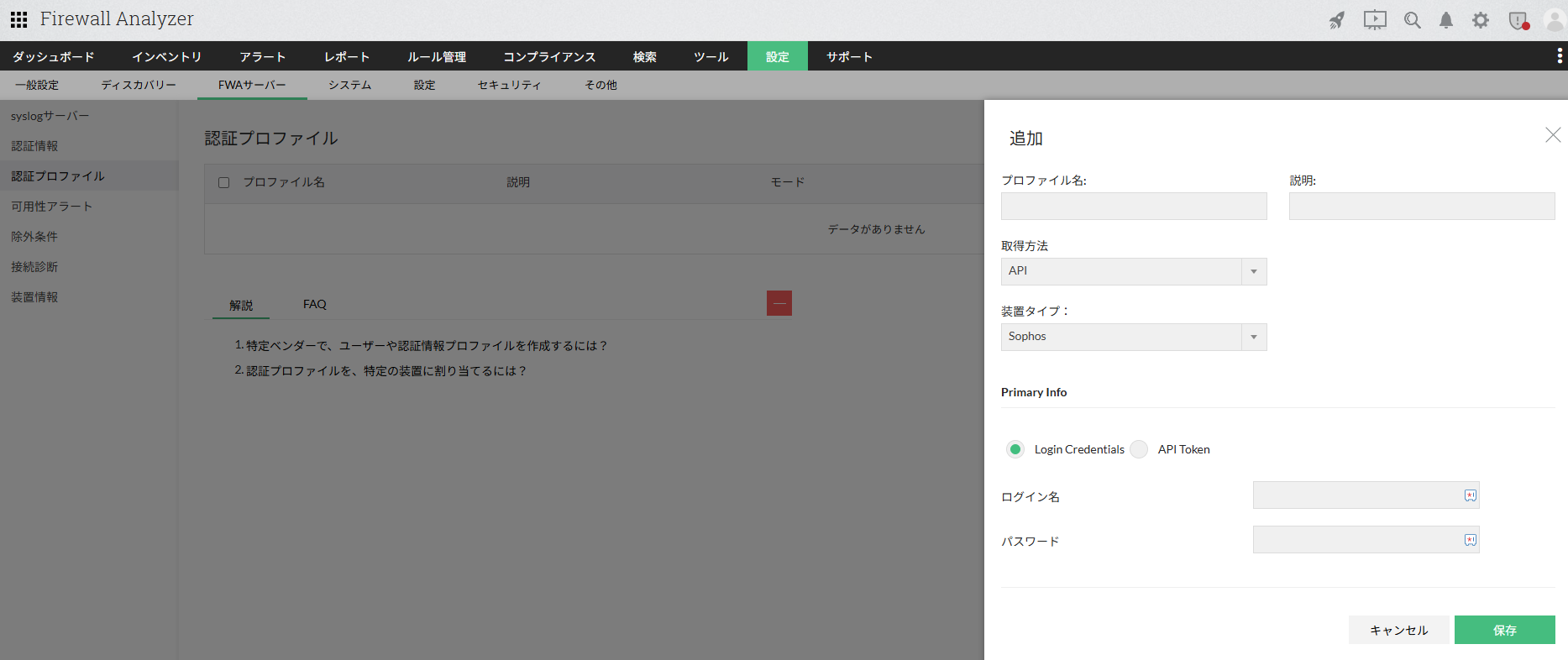This screenshot has height=660, width=1568.
Task: Open the コンプライアンス menu
Action: coord(549,56)
